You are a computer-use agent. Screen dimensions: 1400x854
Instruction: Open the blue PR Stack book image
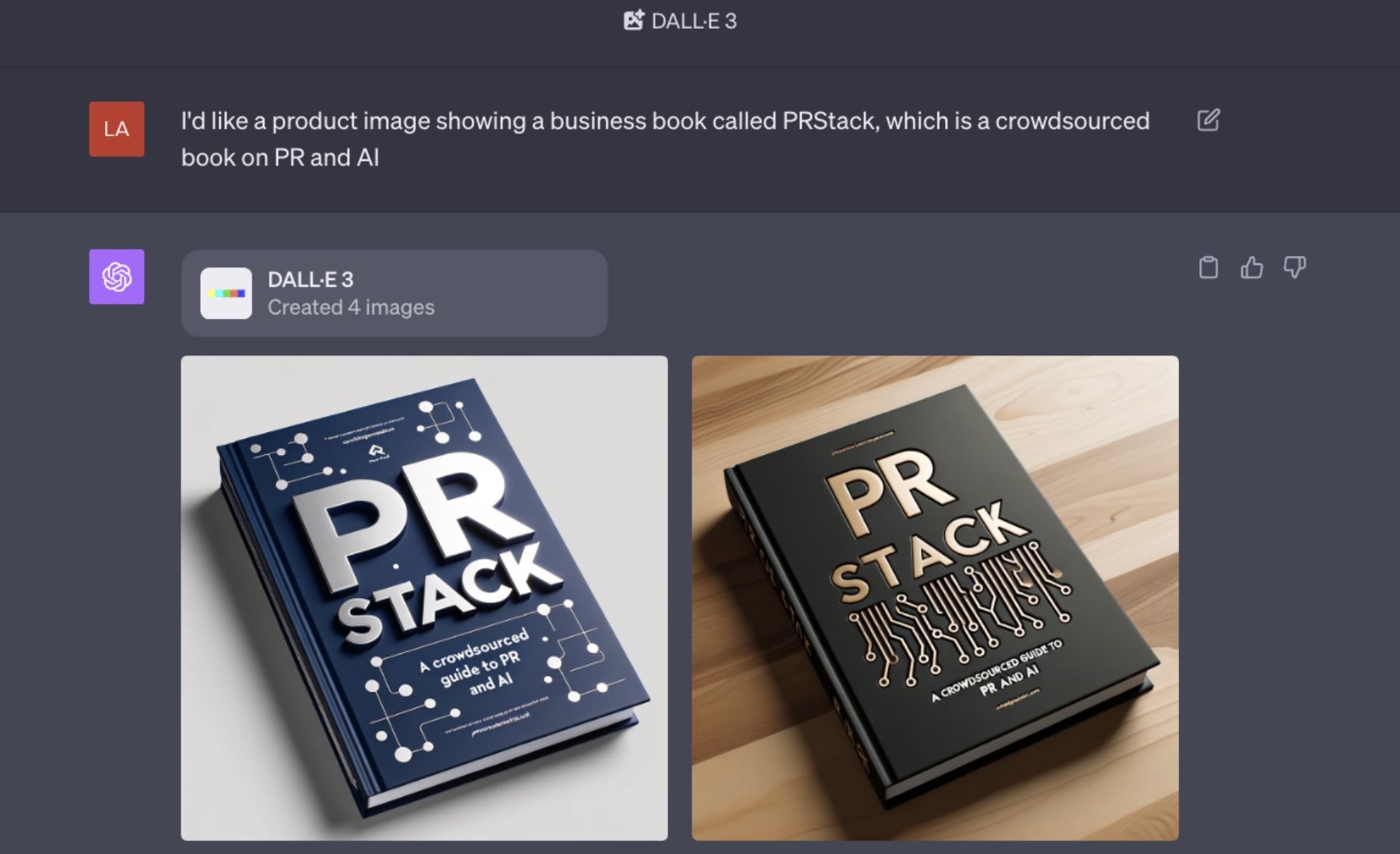(x=424, y=598)
